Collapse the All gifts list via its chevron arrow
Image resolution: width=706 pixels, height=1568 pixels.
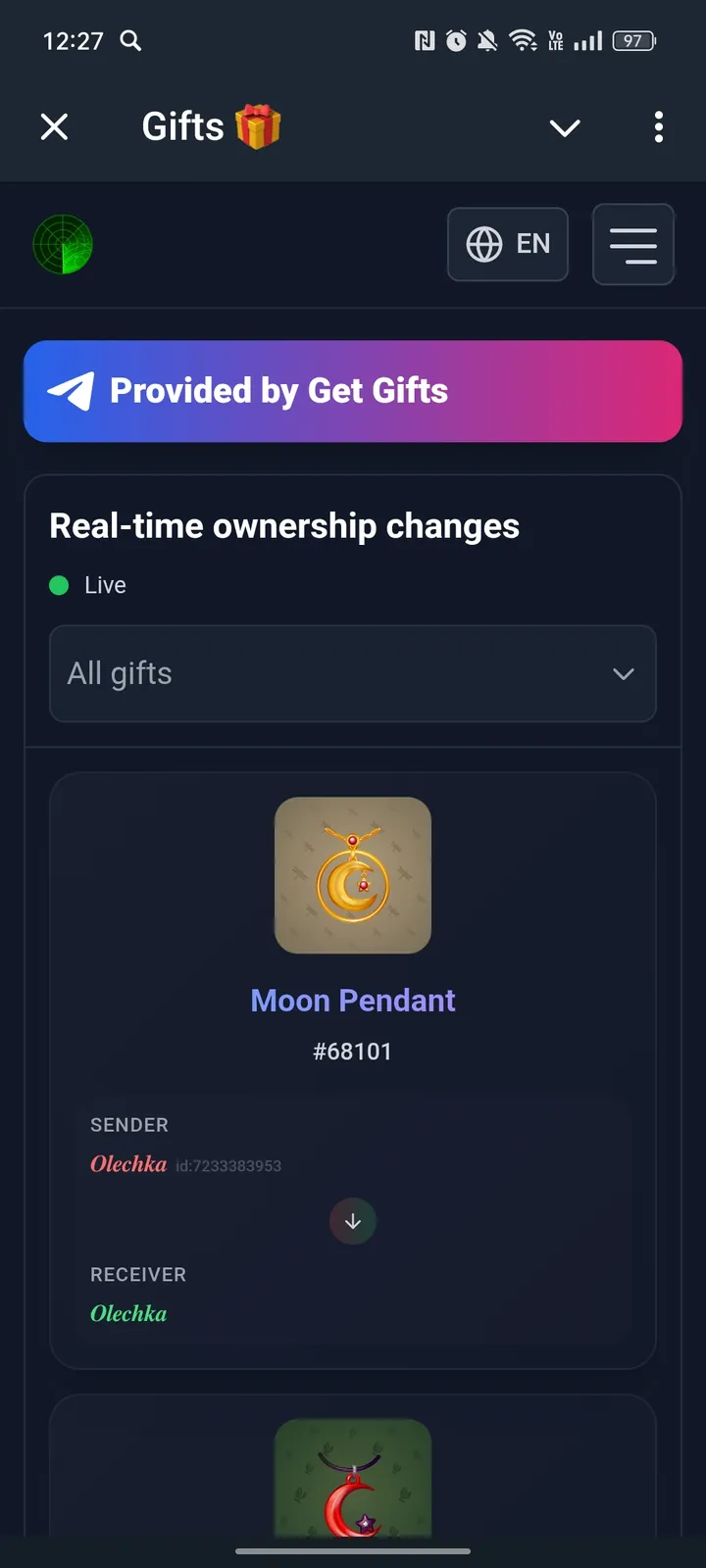click(623, 674)
